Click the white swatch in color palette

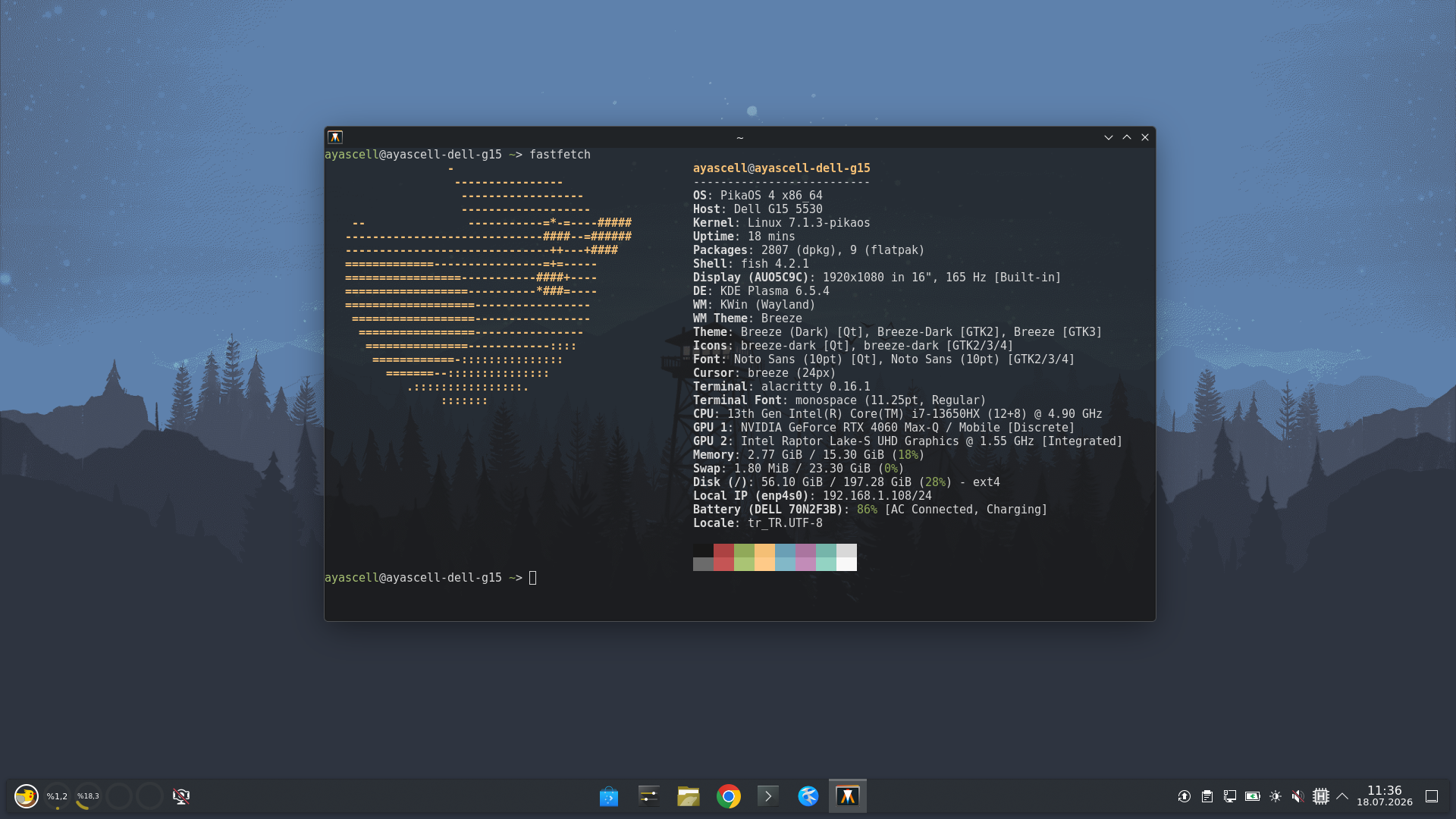pos(846,564)
